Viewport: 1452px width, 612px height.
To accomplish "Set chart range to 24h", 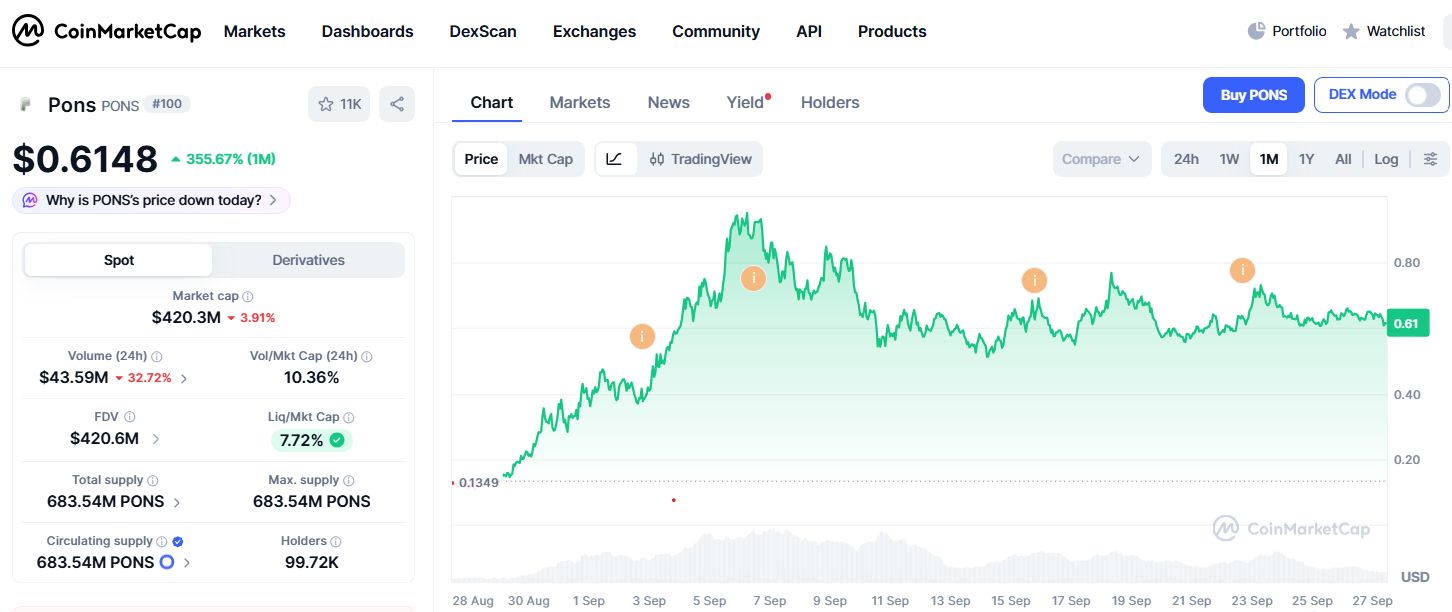I will (1187, 159).
